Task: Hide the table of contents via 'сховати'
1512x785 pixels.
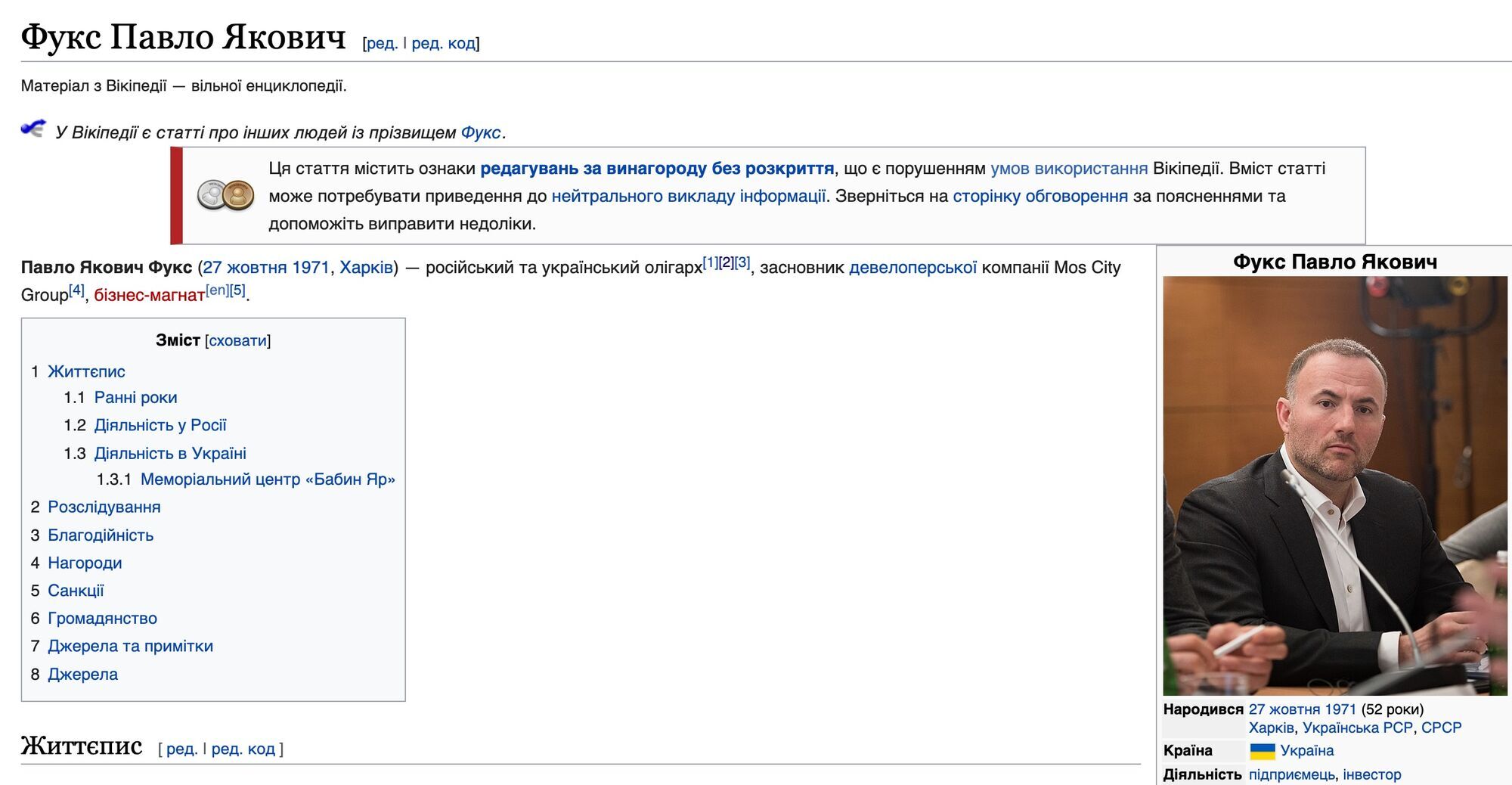Action: [237, 340]
